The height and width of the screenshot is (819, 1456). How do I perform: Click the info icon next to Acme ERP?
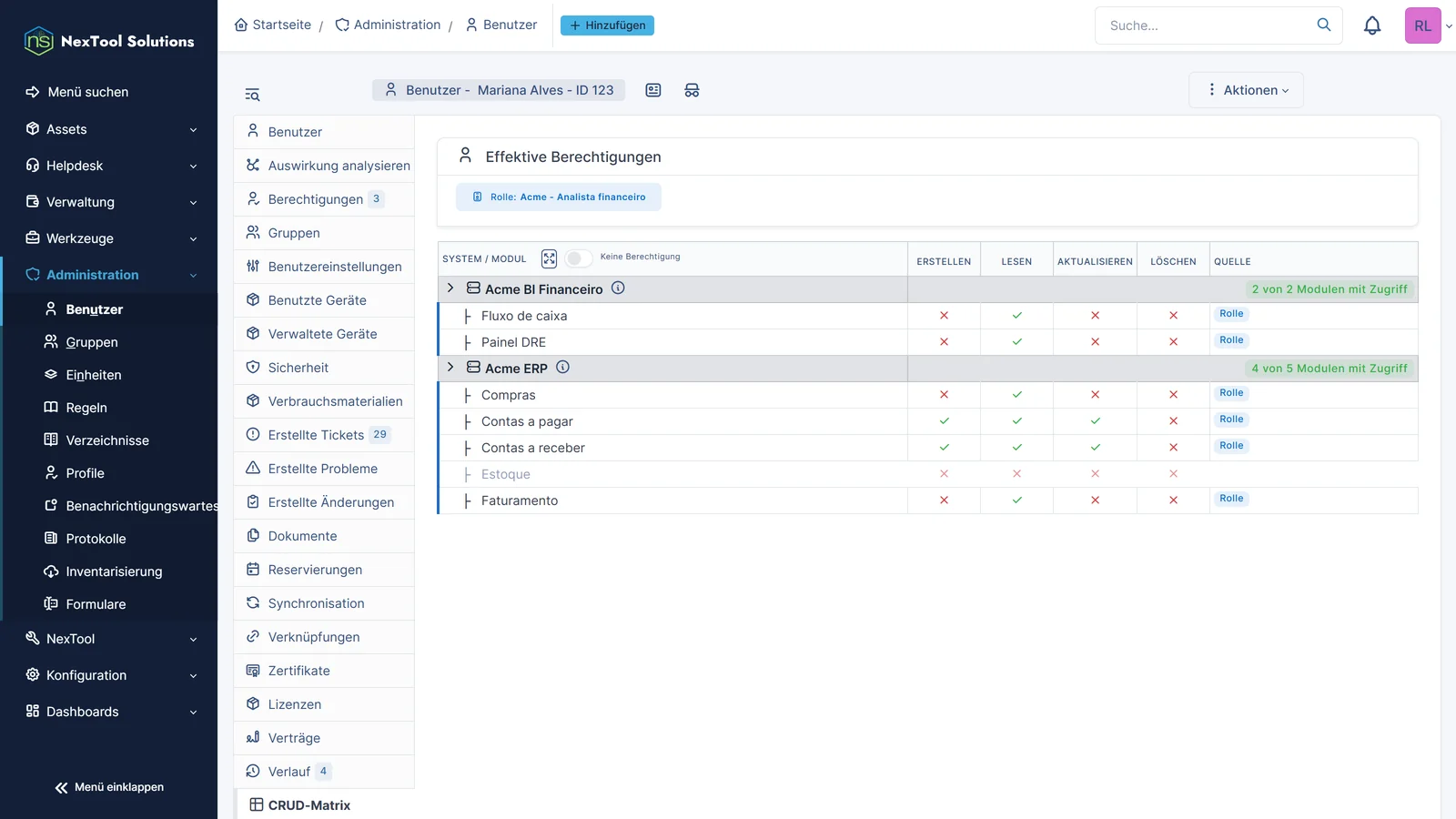pos(562,368)
